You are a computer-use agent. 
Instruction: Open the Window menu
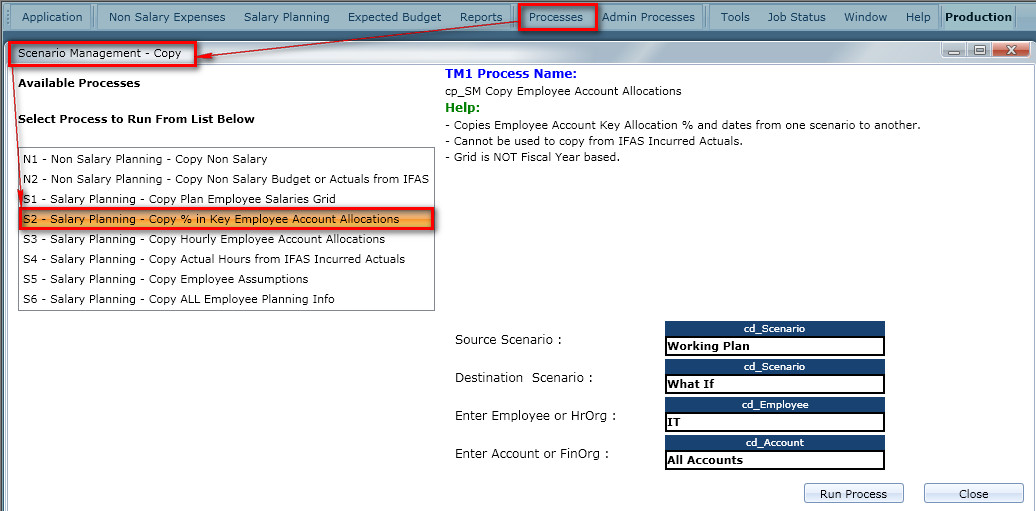pyautogui.click(x=868, y=17)
